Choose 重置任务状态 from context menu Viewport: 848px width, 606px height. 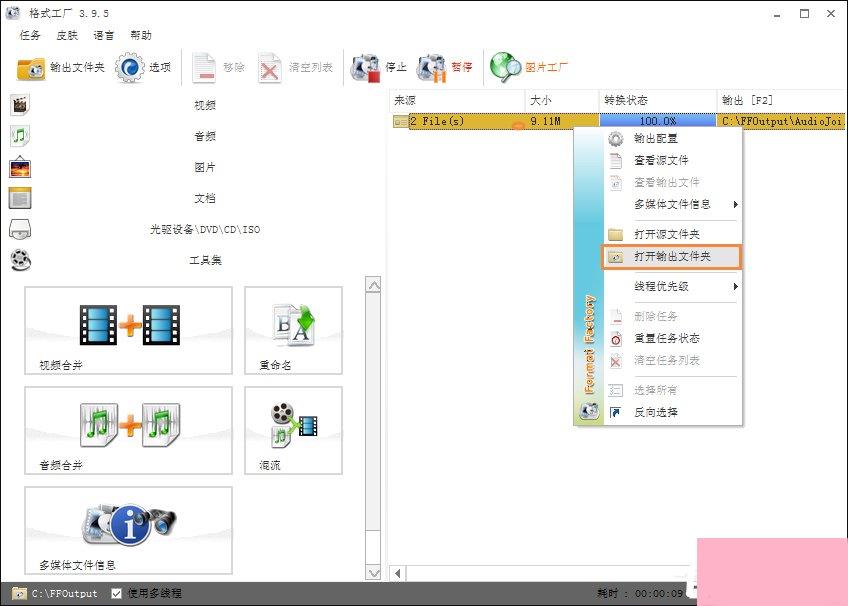pyautogui.click(x=672, y=338)
